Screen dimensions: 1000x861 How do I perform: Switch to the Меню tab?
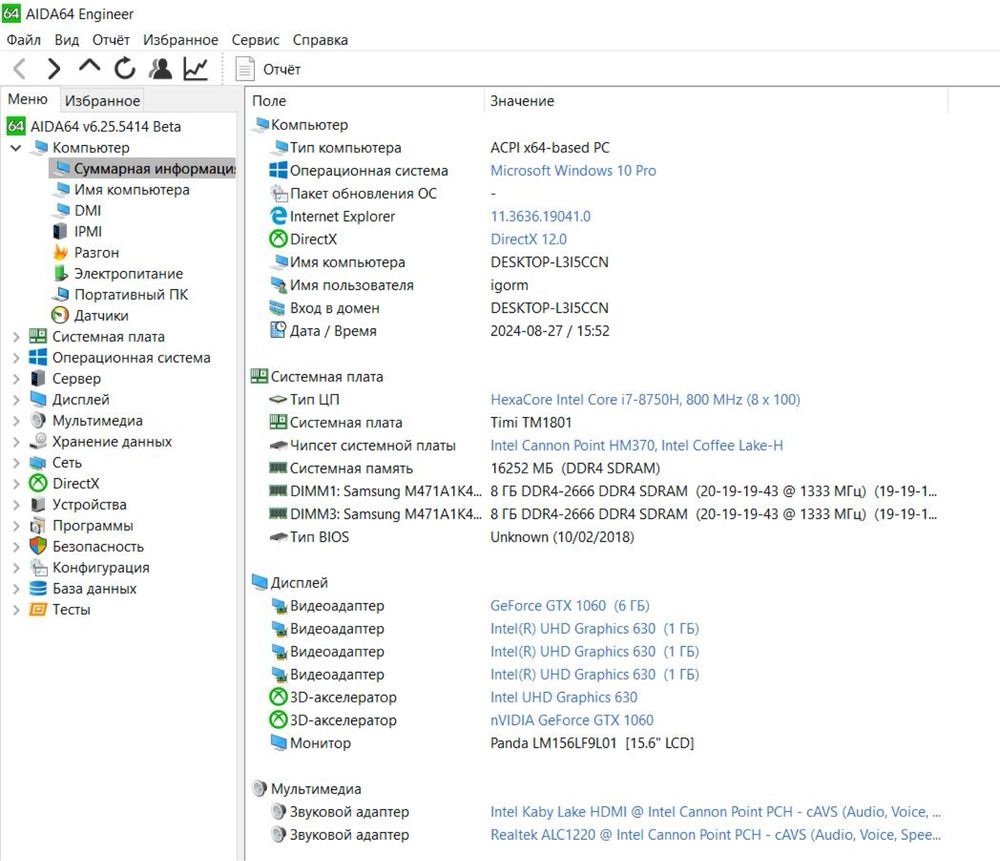point(27,99)
